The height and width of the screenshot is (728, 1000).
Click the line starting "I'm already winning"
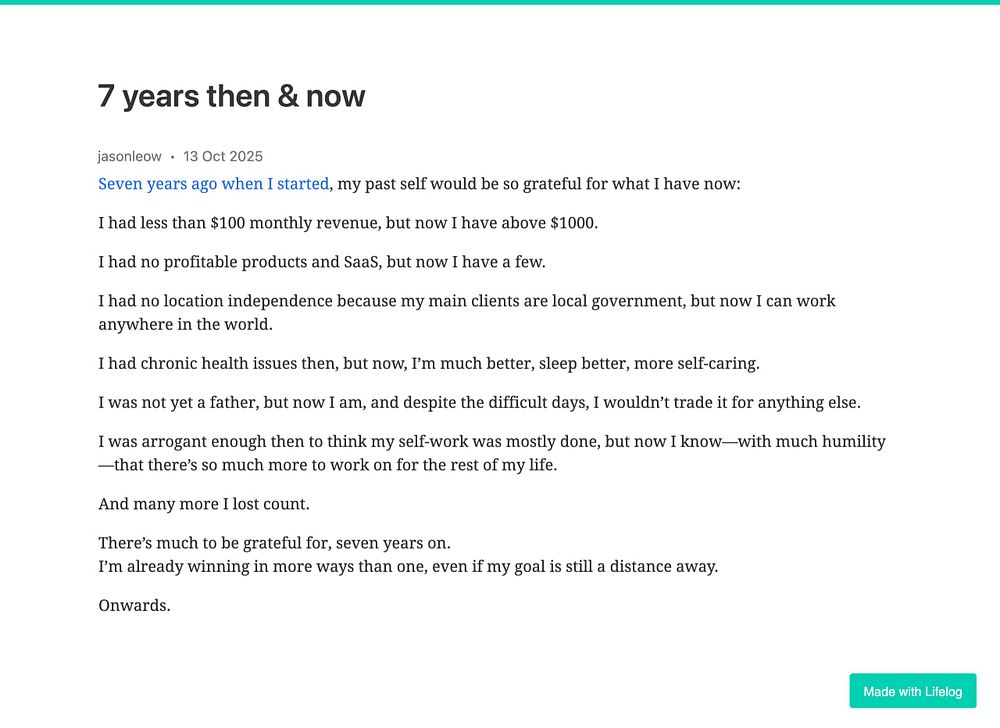[408, 567]
